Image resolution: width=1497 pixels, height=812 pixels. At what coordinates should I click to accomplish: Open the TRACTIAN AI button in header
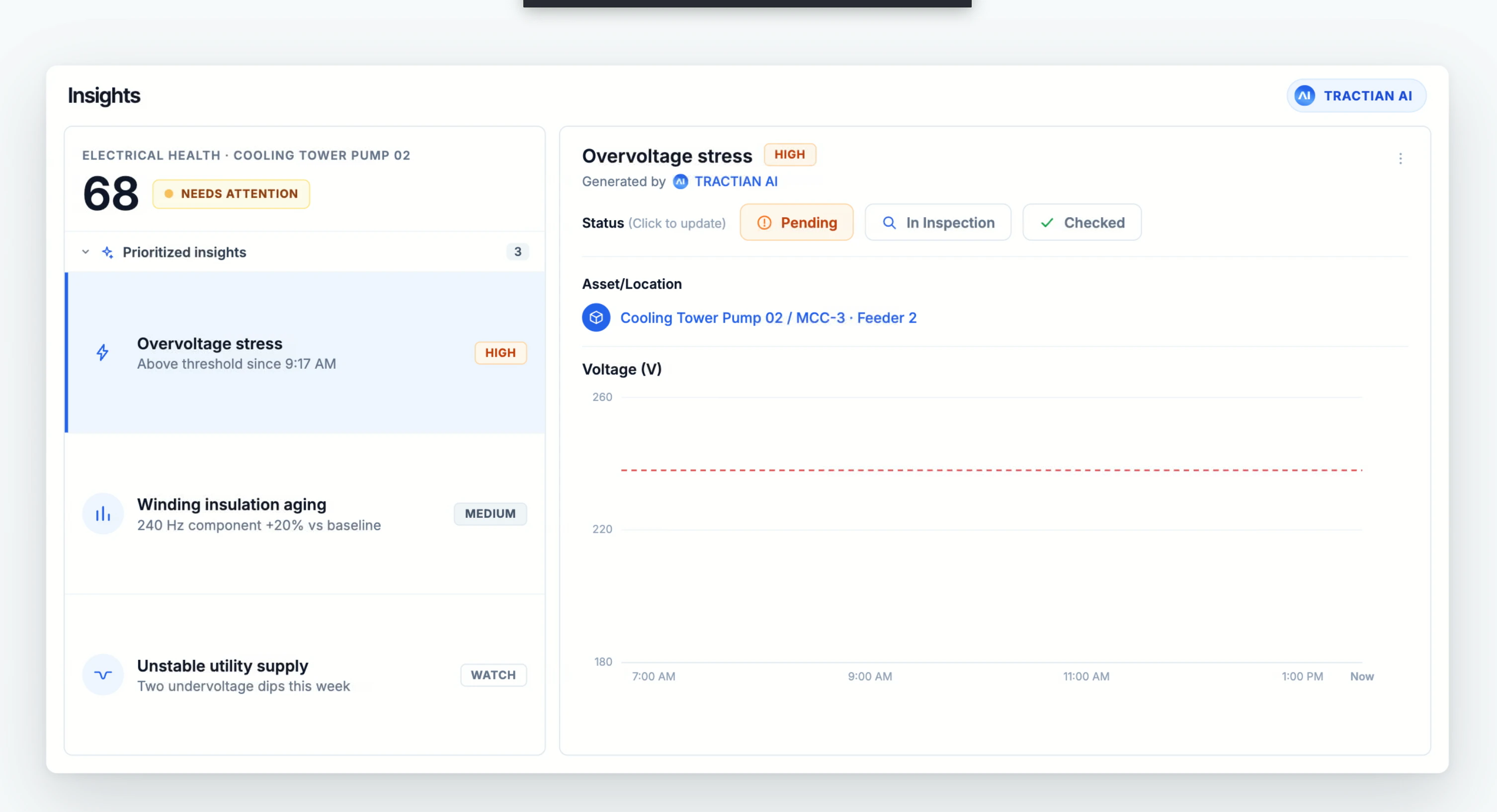click(1356, 96)
